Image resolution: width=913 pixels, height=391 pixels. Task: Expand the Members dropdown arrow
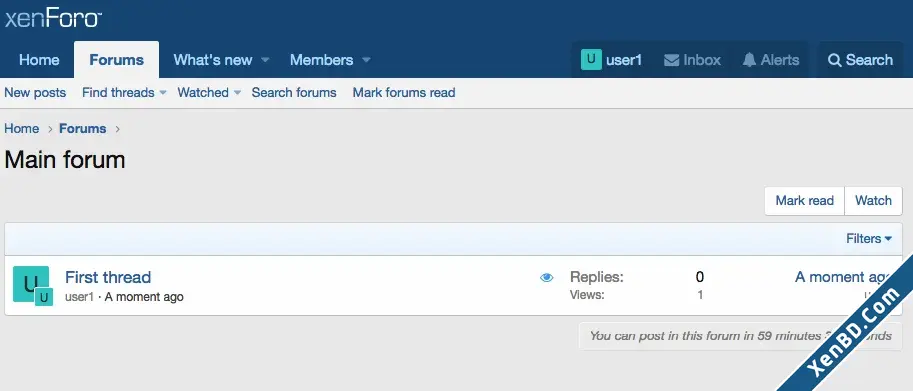pos(366,60)
